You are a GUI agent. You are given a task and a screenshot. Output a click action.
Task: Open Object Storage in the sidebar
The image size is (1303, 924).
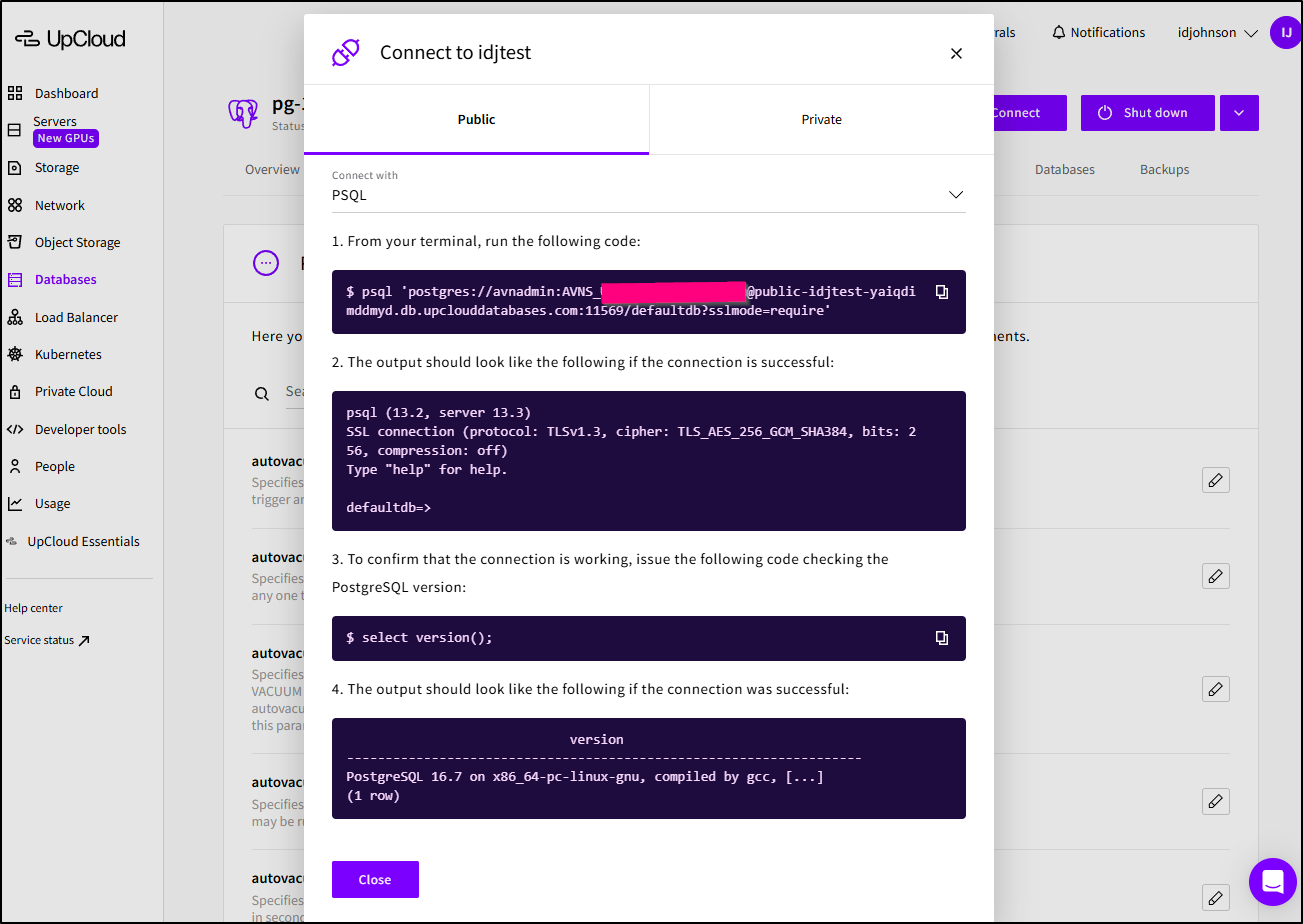pos(77,242)
